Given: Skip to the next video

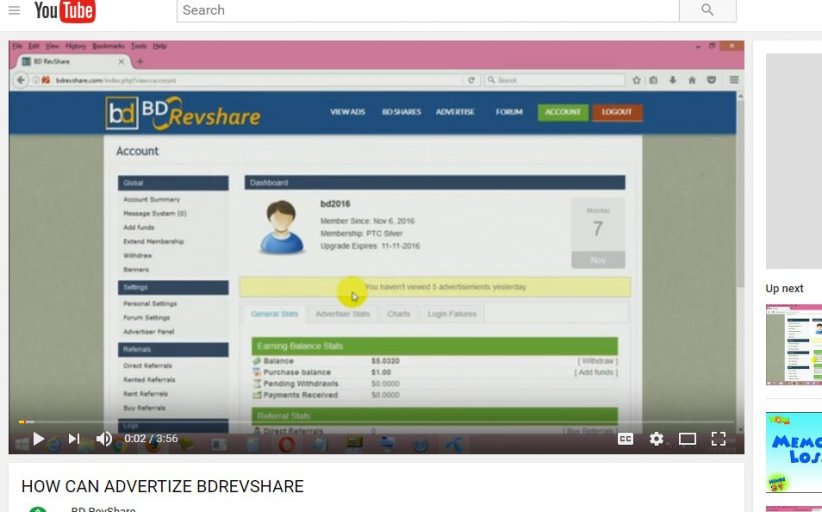Looking at the screenshot, I should point(73,438).
